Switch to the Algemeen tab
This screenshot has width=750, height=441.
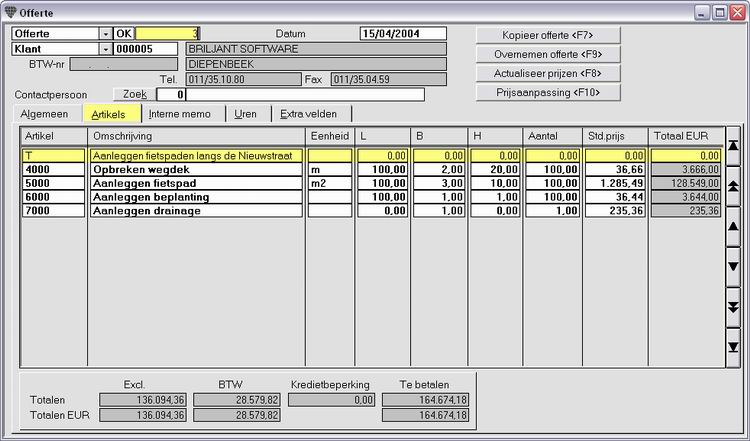pyautogui.click(x=44, y=114)
